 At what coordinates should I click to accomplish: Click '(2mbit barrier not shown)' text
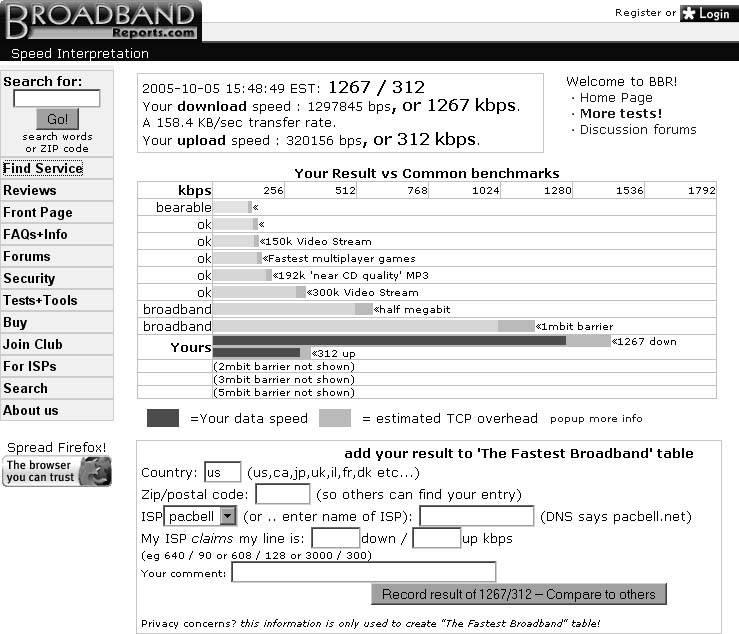point(284,366)
